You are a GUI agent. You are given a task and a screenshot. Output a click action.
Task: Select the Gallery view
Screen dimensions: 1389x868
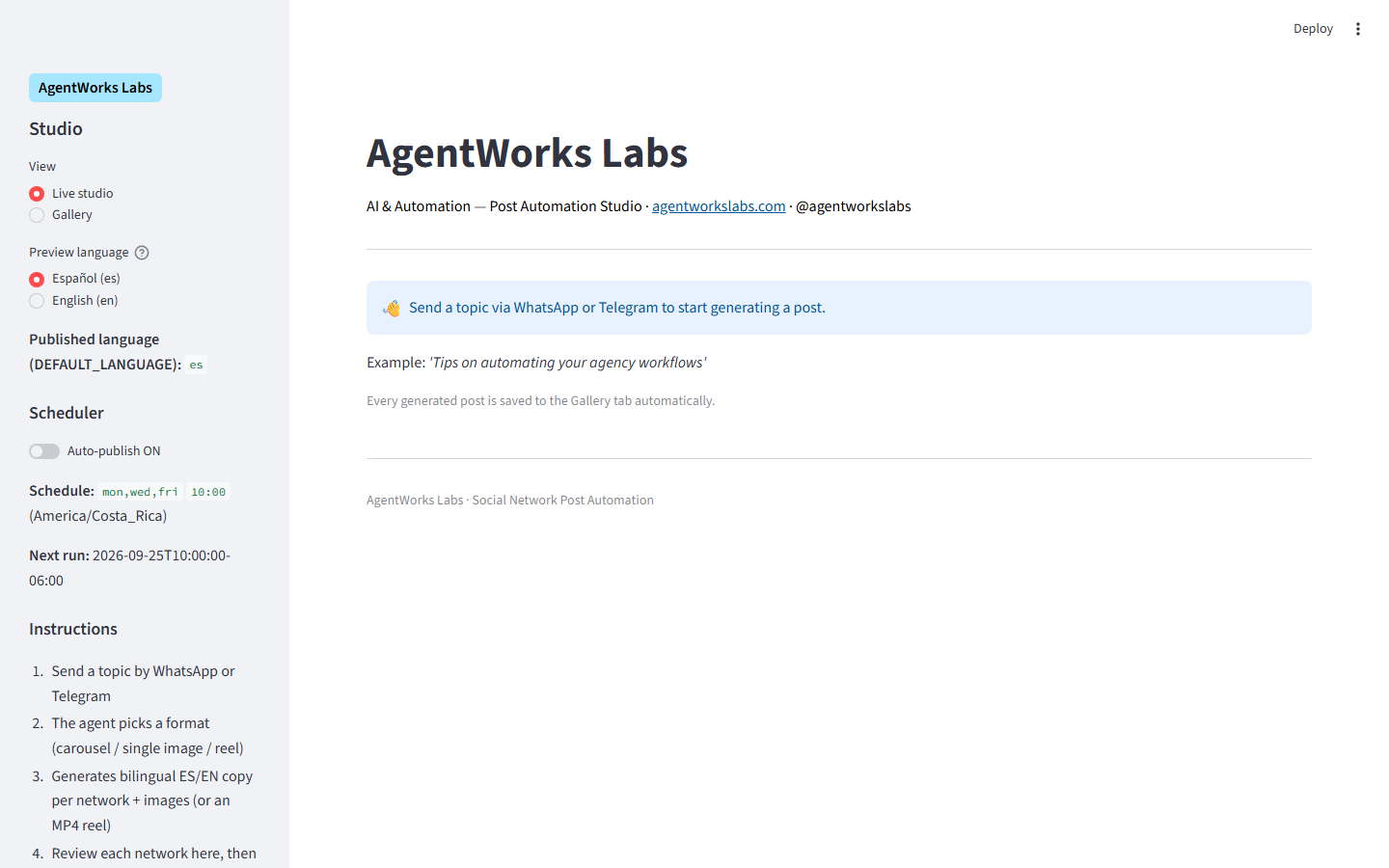[x=61, y=215]
